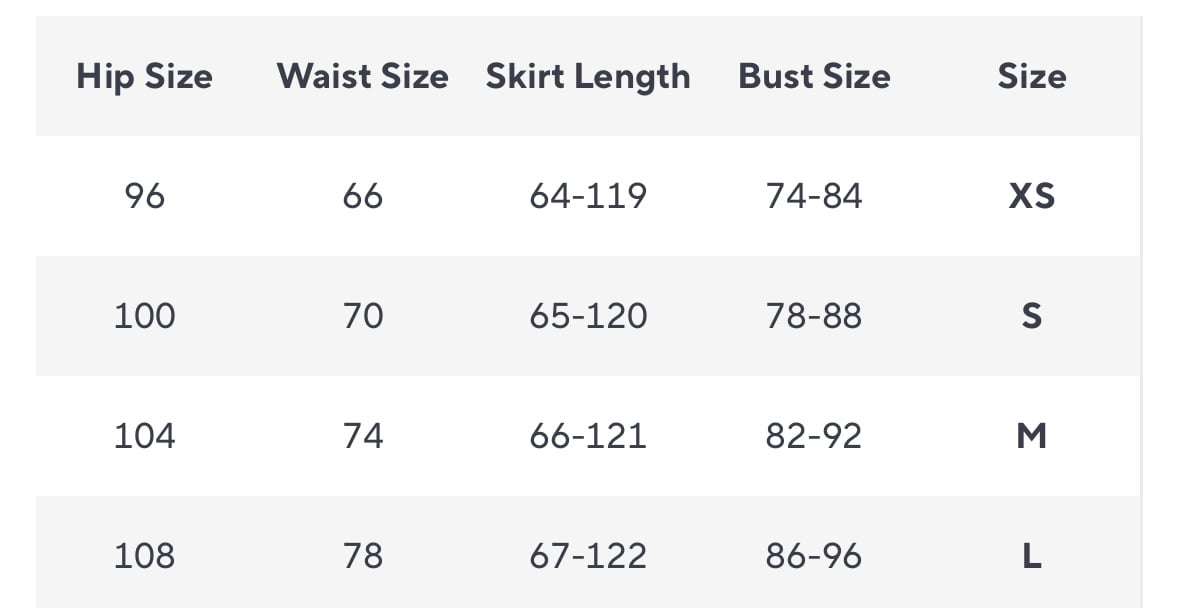This screenshot has width=1179, height=608.
Task: Select bust size range 82-92
Action: click(x=814, y=436)
